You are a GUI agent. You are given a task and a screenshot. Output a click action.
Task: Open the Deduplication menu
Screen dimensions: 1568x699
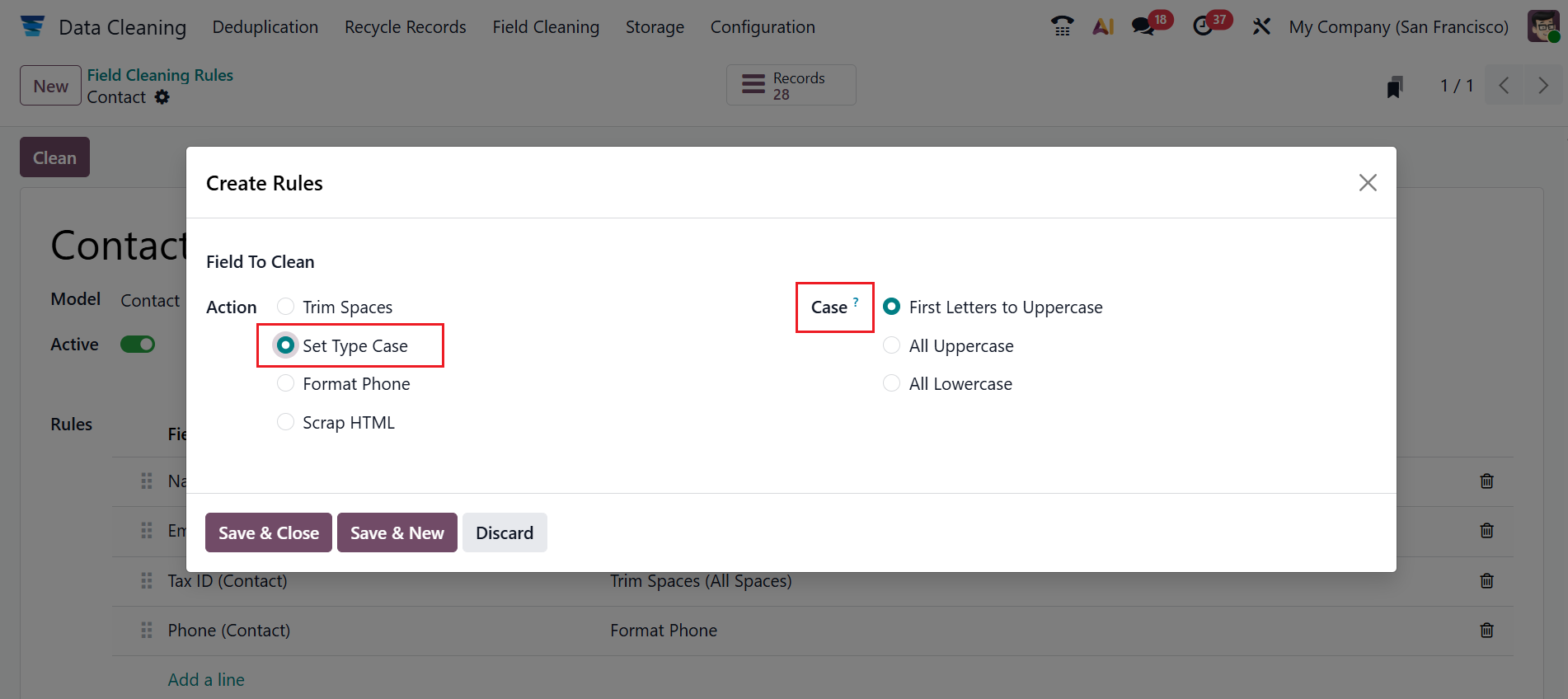coord(265,26)
